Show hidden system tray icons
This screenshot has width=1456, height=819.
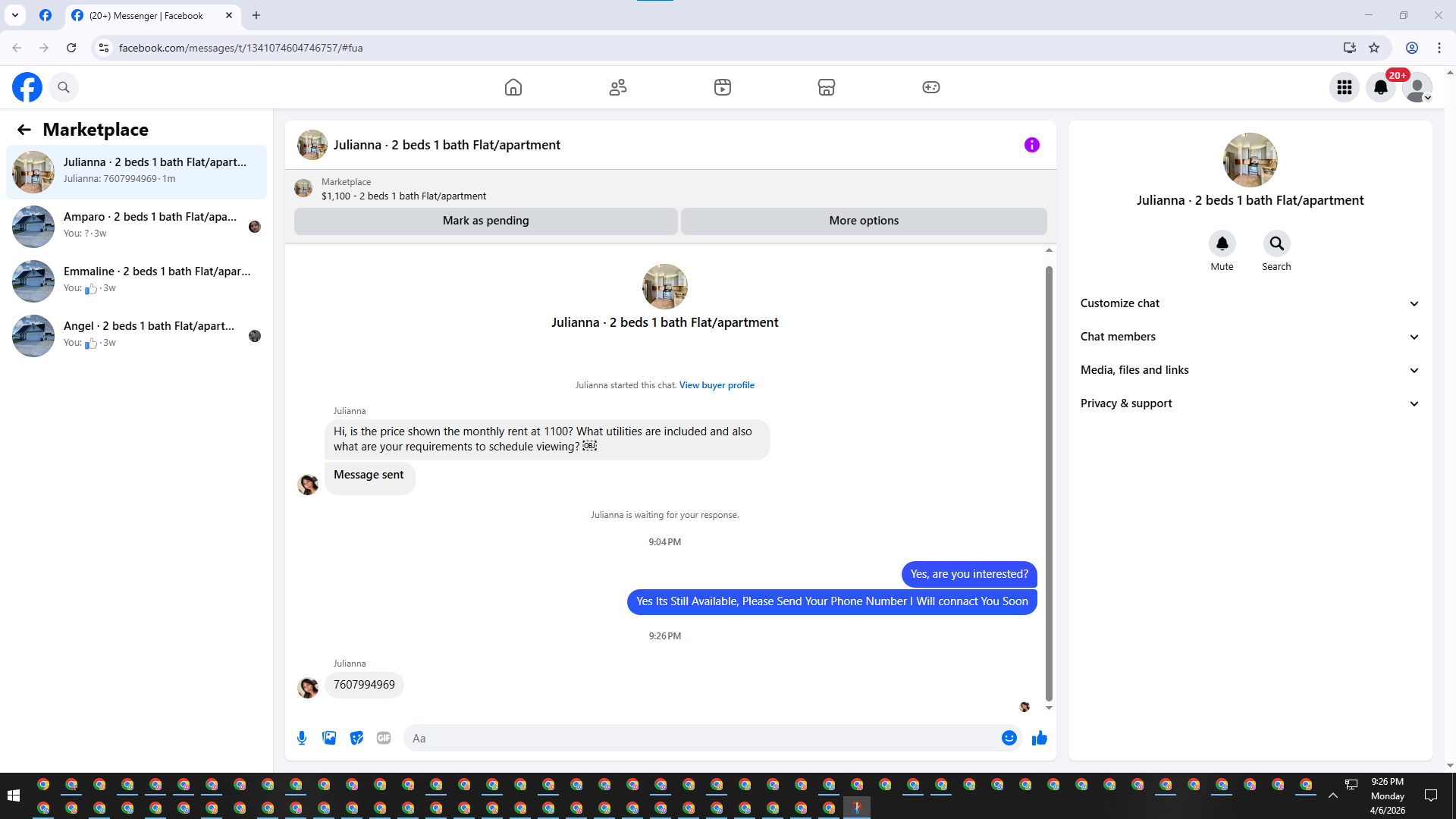point(1333,795)
